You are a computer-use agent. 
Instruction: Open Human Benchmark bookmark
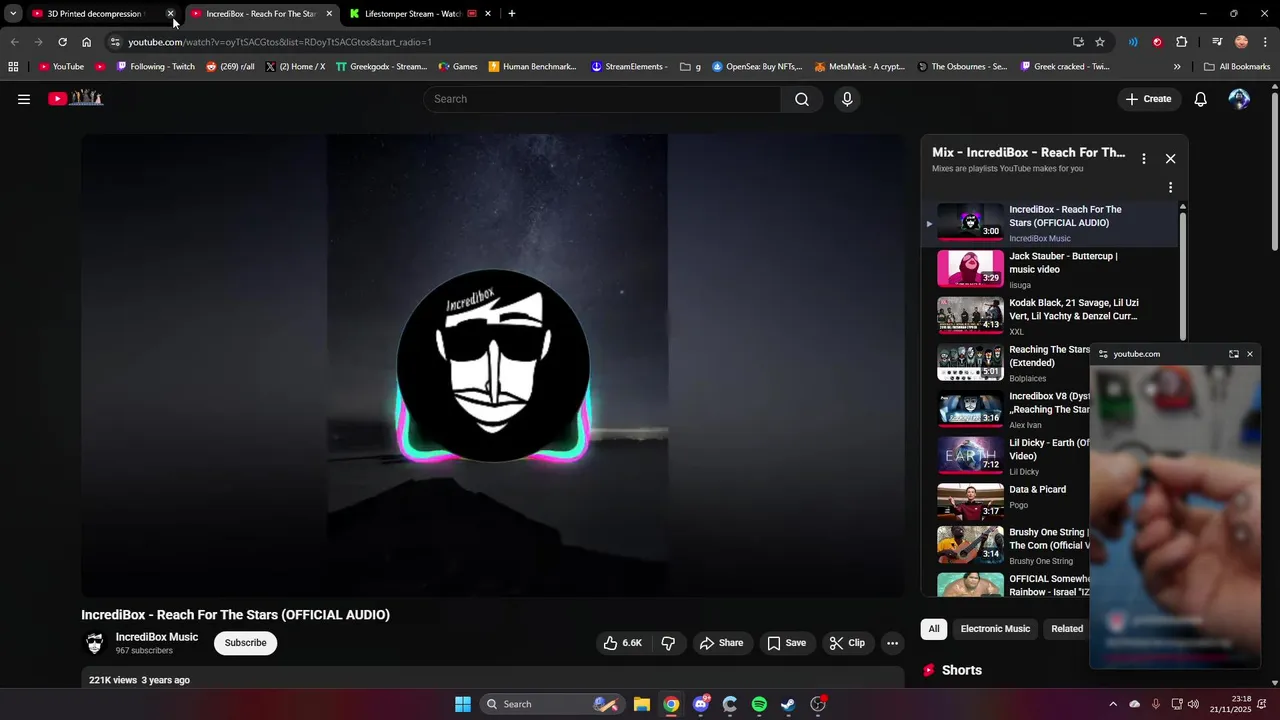coord(533,67)
